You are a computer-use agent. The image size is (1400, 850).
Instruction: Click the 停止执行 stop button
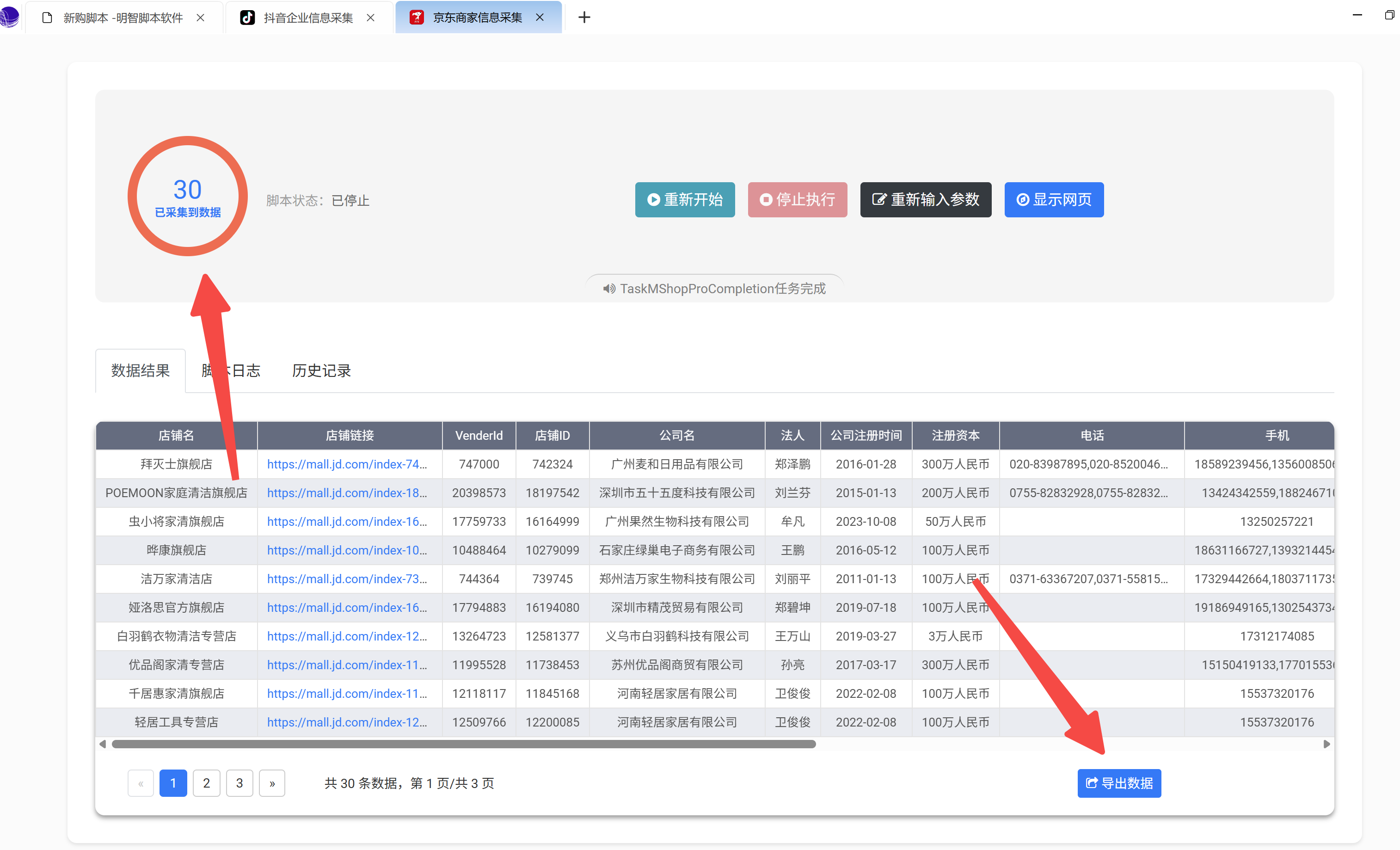(x=797, y=199)
